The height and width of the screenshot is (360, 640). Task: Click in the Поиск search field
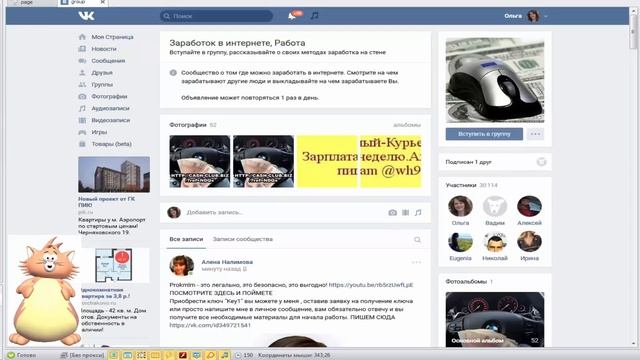click(x=216, y=16)
